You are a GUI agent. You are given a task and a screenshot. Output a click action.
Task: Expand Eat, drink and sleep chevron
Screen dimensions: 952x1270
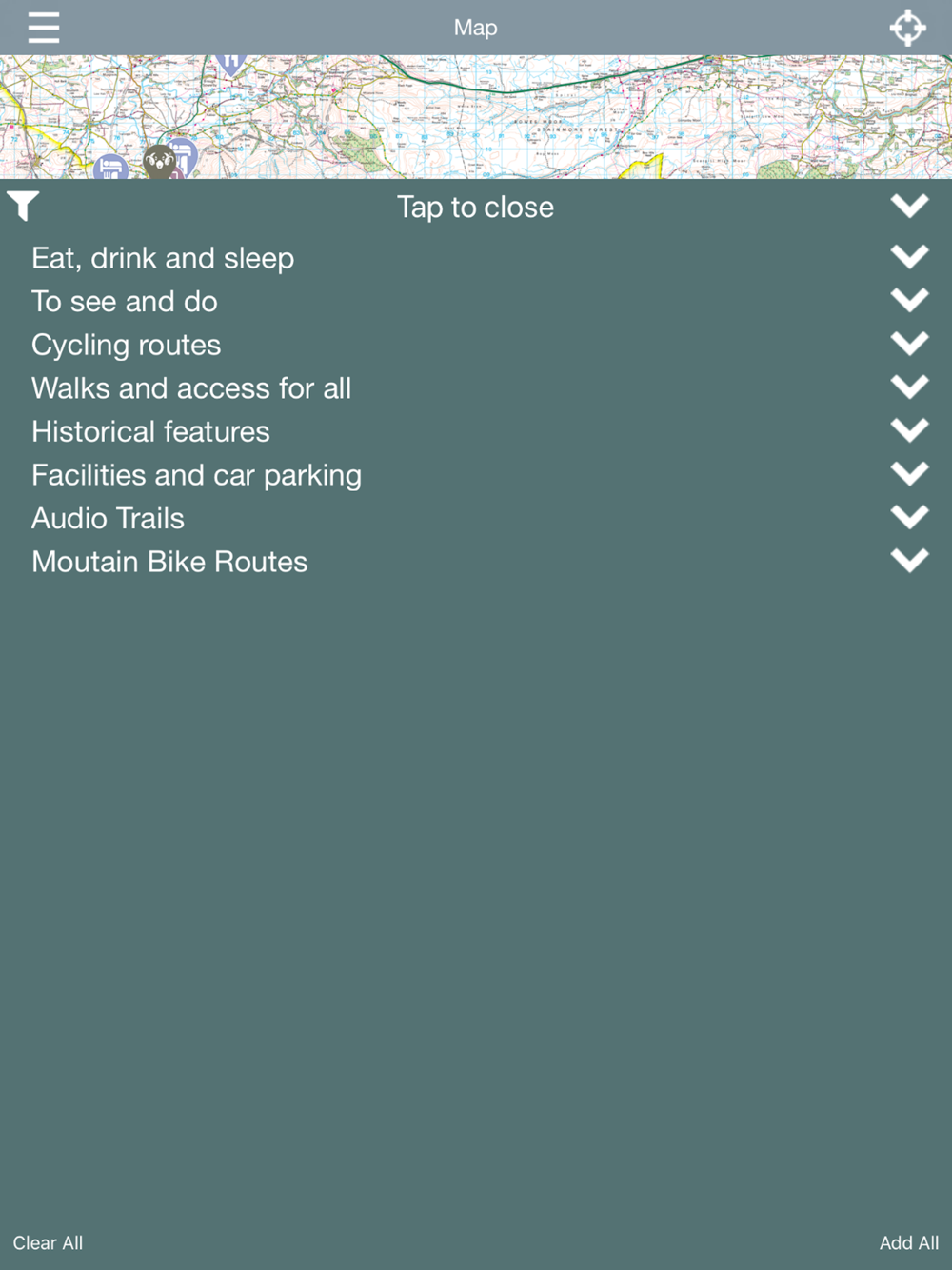click(909, 256)
